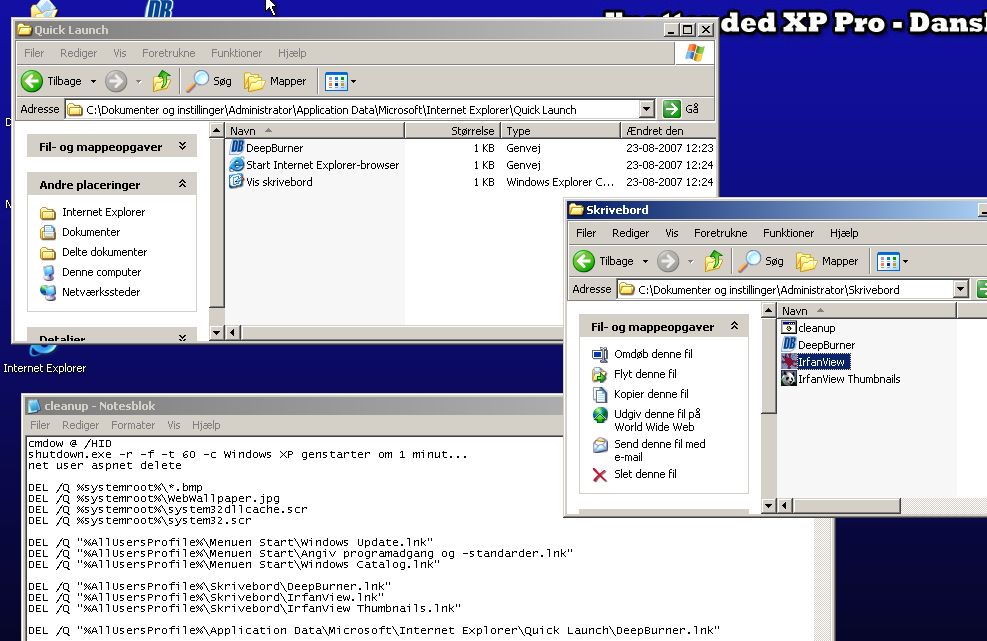Go up one folder level in Skrivebord window
This screenshot has height=641, width=987.
(x=714, y=261)
